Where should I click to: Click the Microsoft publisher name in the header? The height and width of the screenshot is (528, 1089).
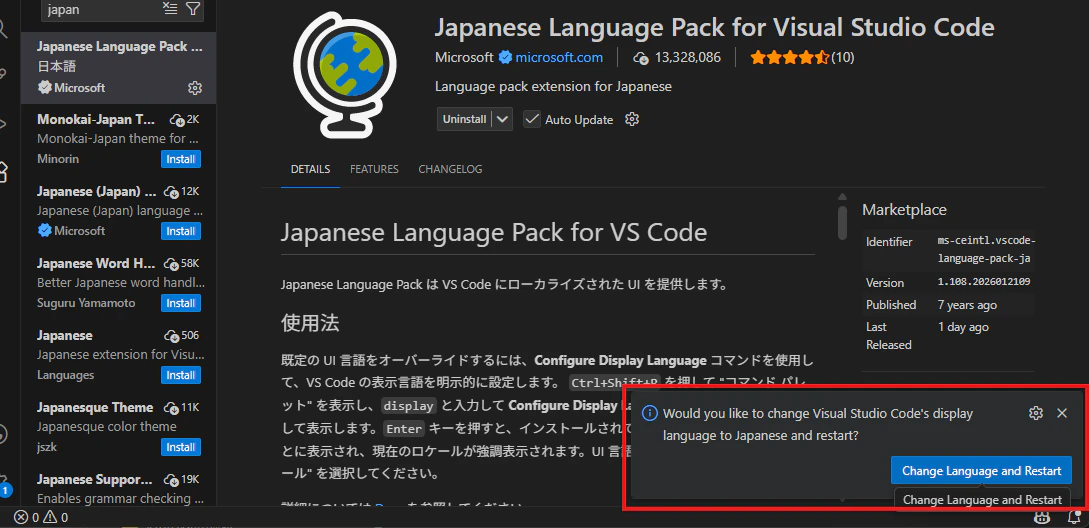pyautogui.click(x=464, y=58)
